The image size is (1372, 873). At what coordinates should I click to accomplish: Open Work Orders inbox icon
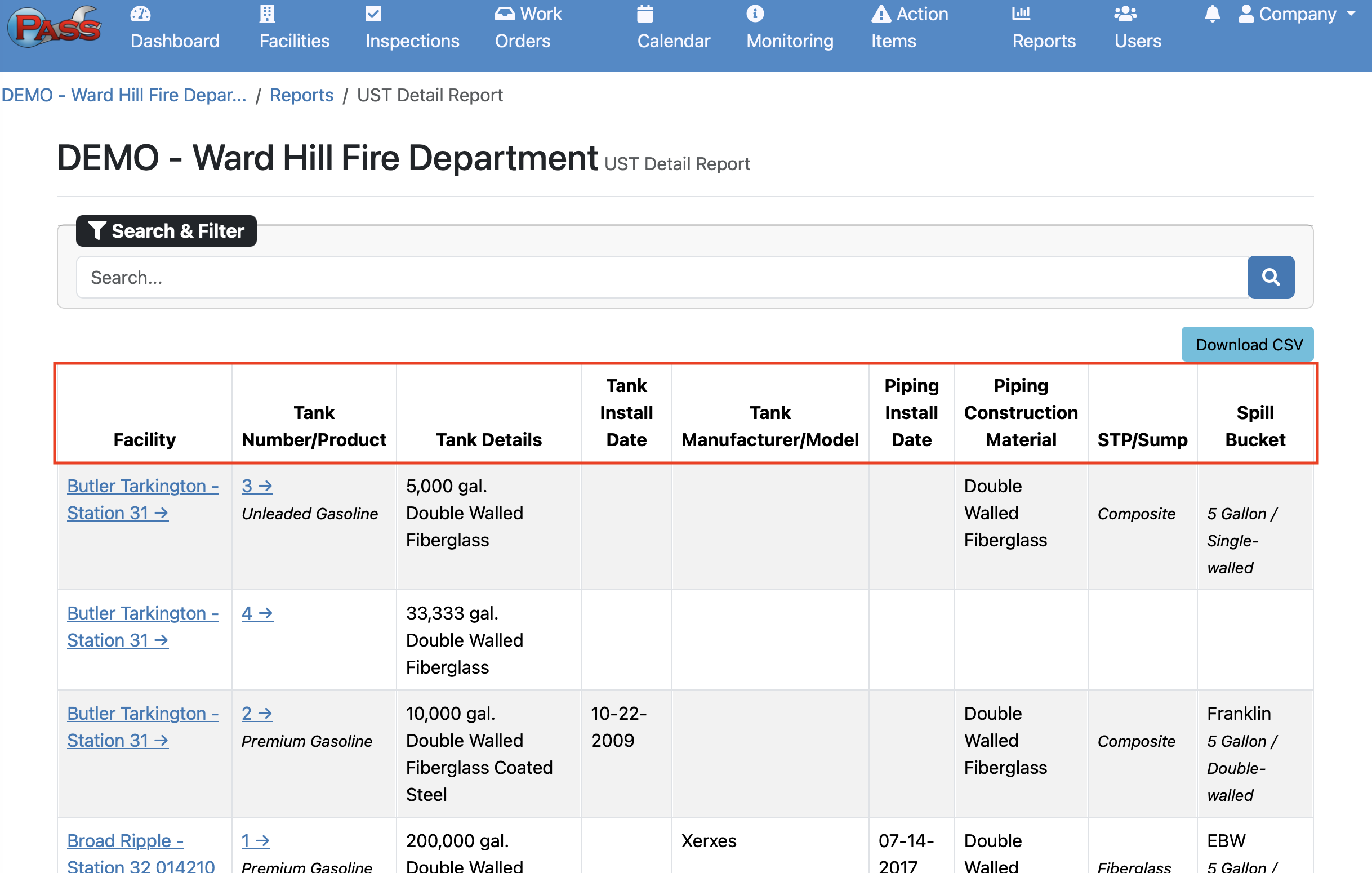[x=504, y=13]
